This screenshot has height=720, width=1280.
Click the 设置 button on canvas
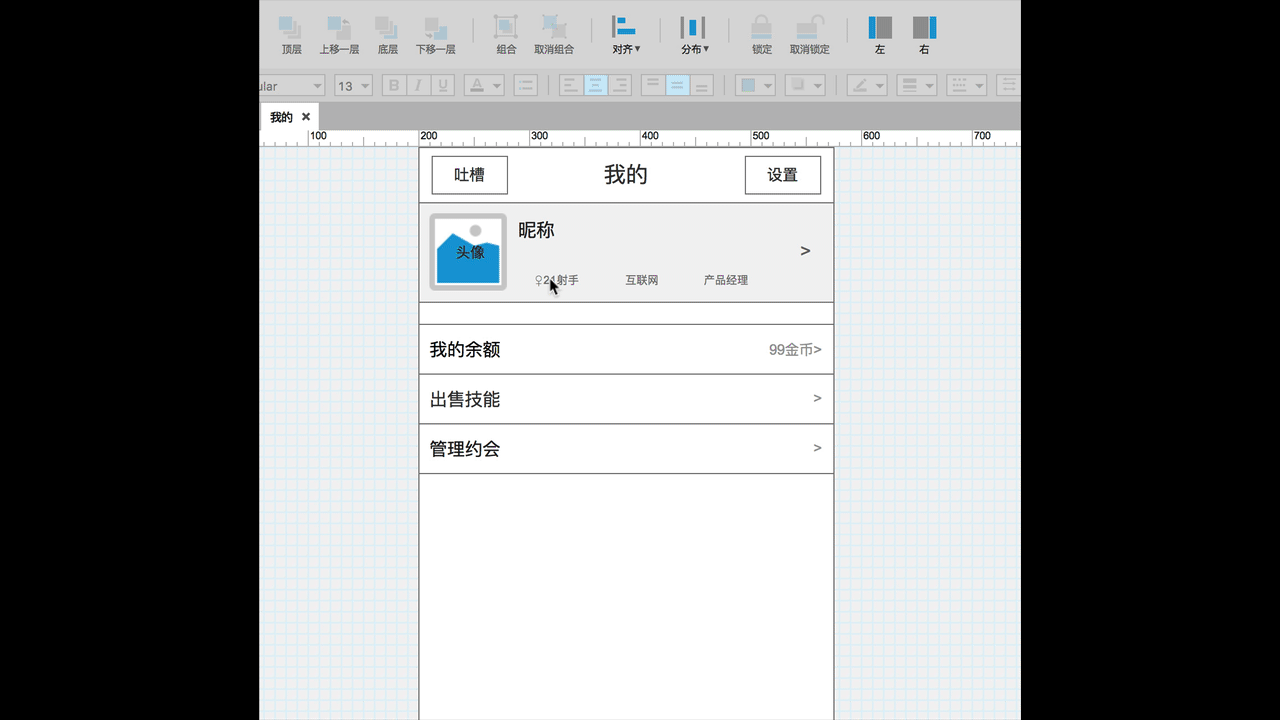pos(782,175)
